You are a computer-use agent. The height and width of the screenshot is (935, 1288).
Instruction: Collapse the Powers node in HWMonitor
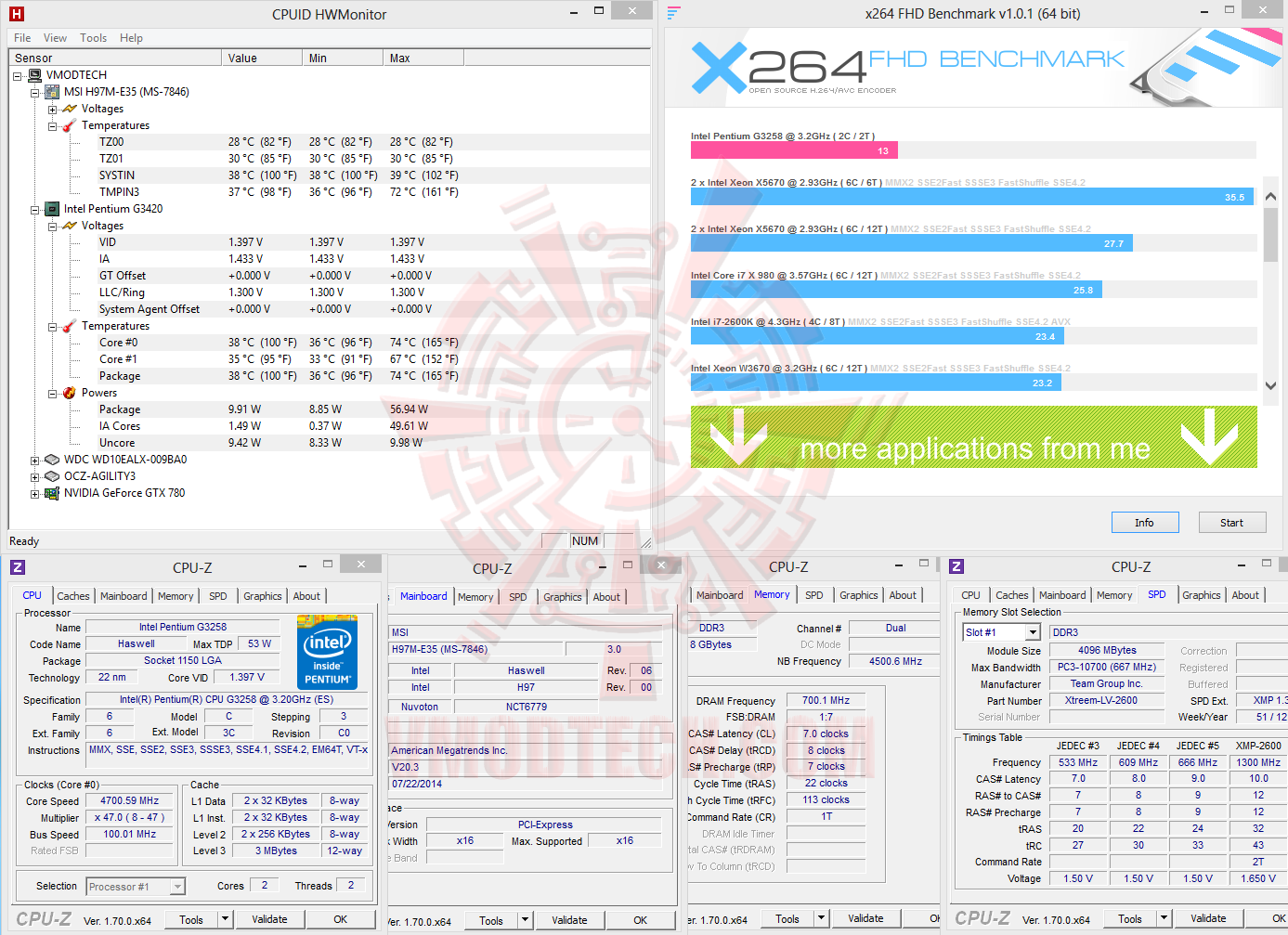point(53,393)
